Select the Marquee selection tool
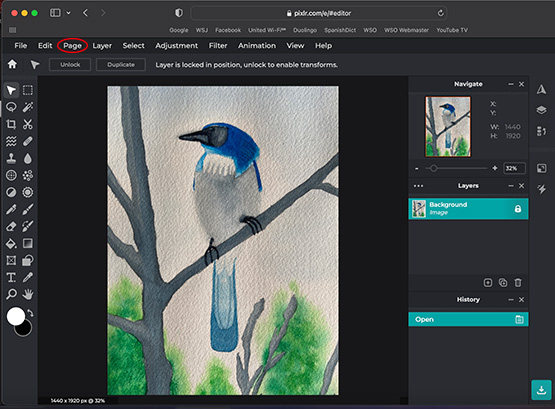This screenshot has width=555, height=409. click(28, 90)
